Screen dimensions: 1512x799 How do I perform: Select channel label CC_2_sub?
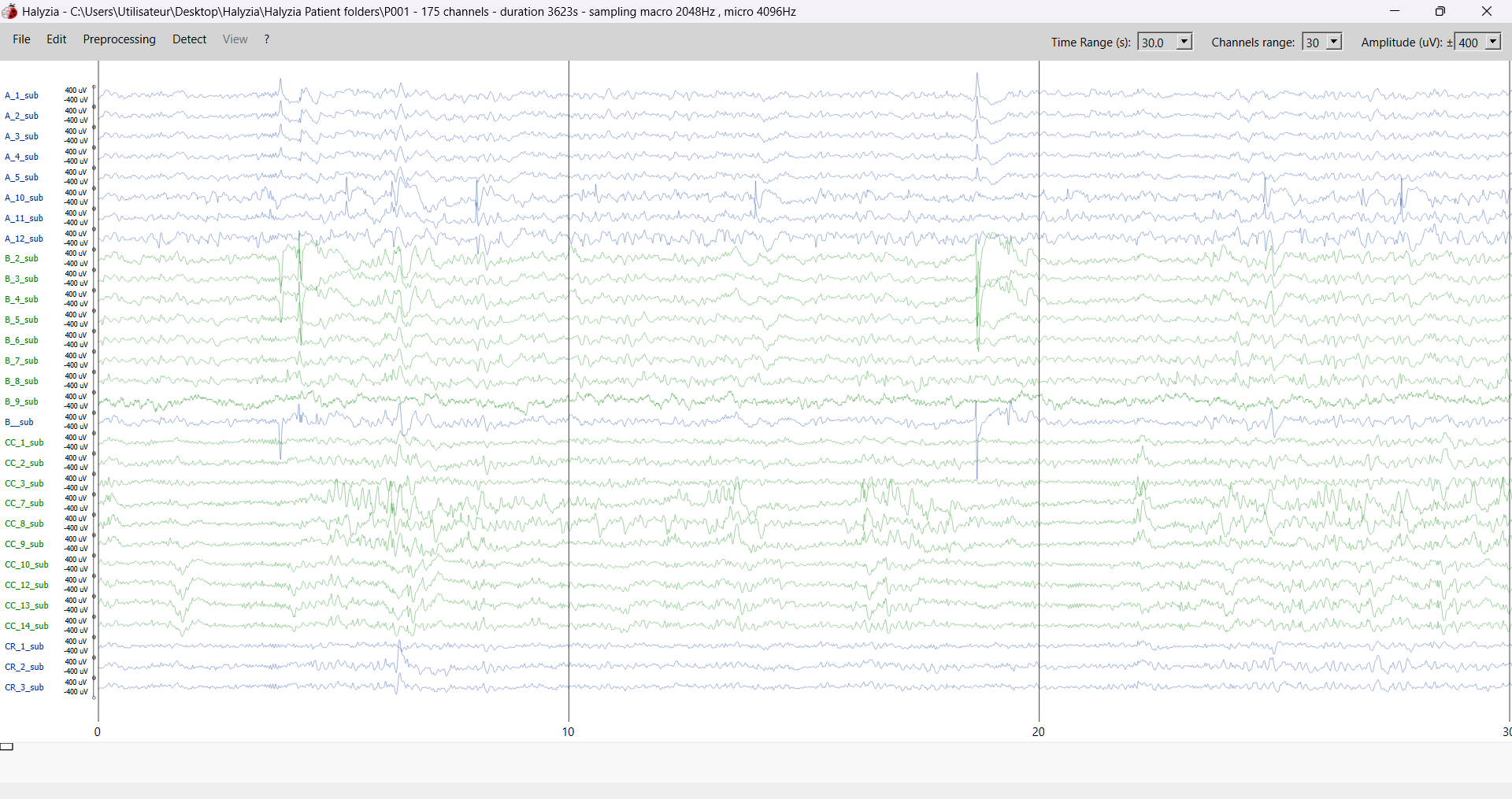pyautogui.click(x=24, y=463)
